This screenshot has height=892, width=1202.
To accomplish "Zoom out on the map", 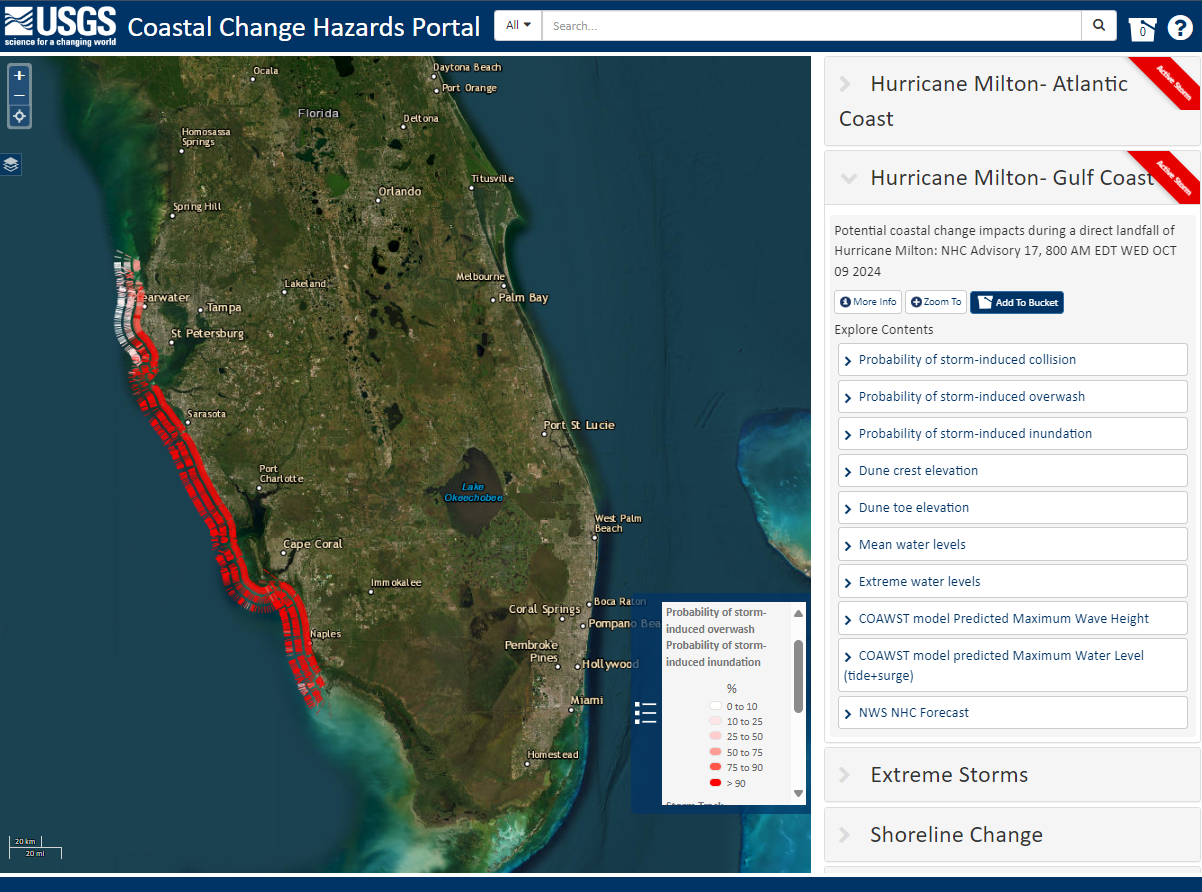I will [x=19, y=96].
